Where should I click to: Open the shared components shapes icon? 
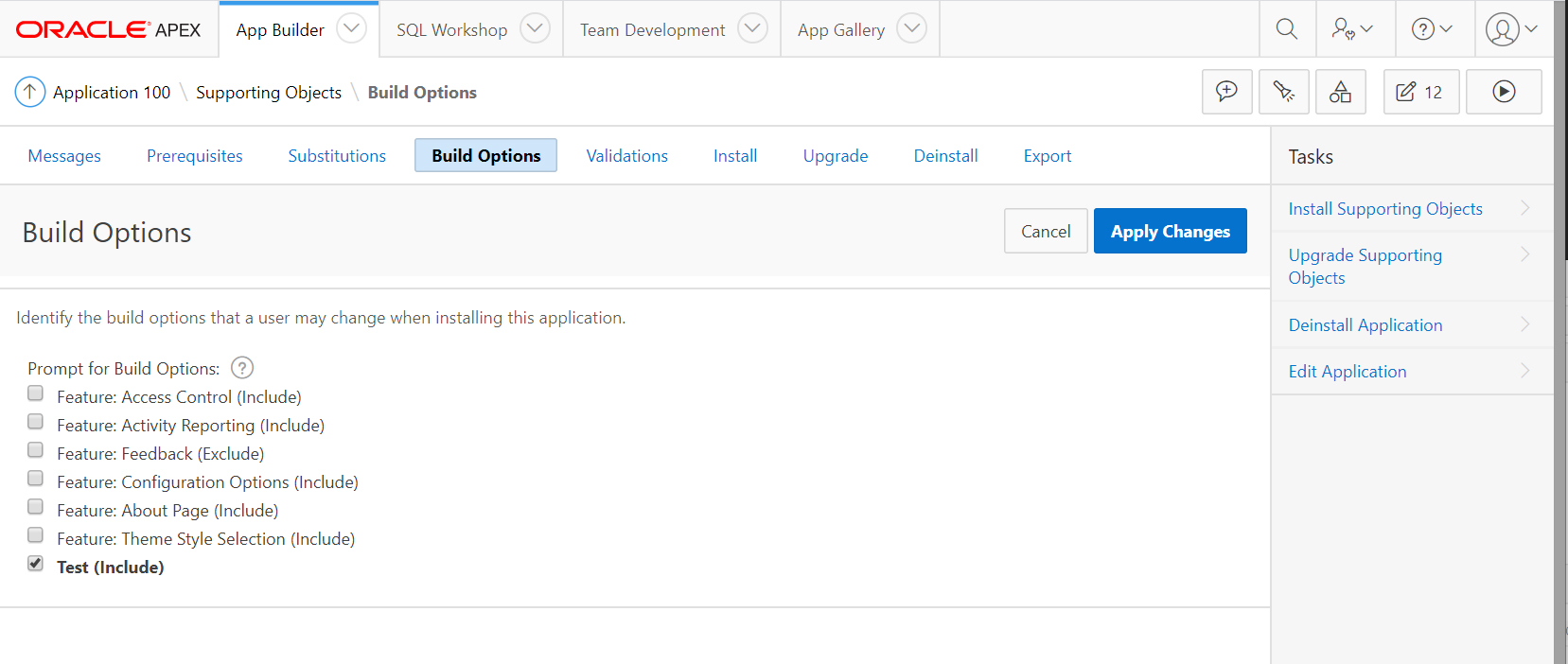pos(1340,92)
